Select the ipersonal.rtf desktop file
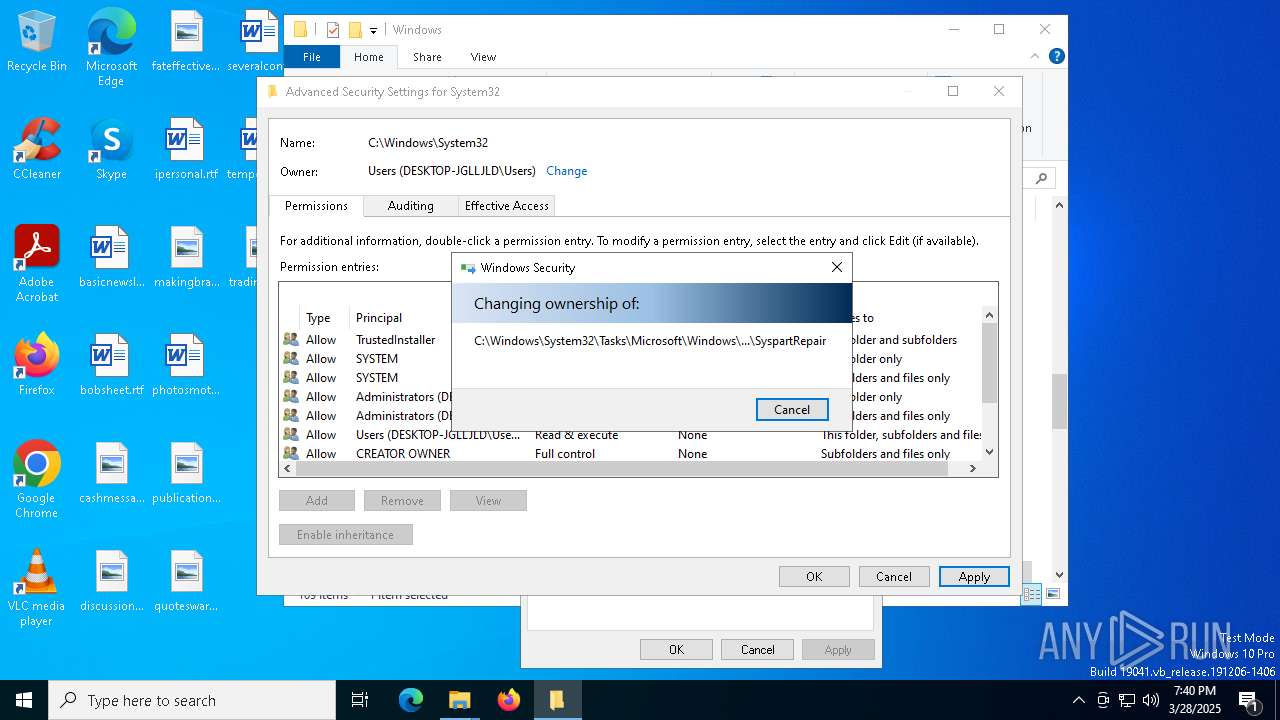Viewport: 1280px width, 720px height. 186,149
